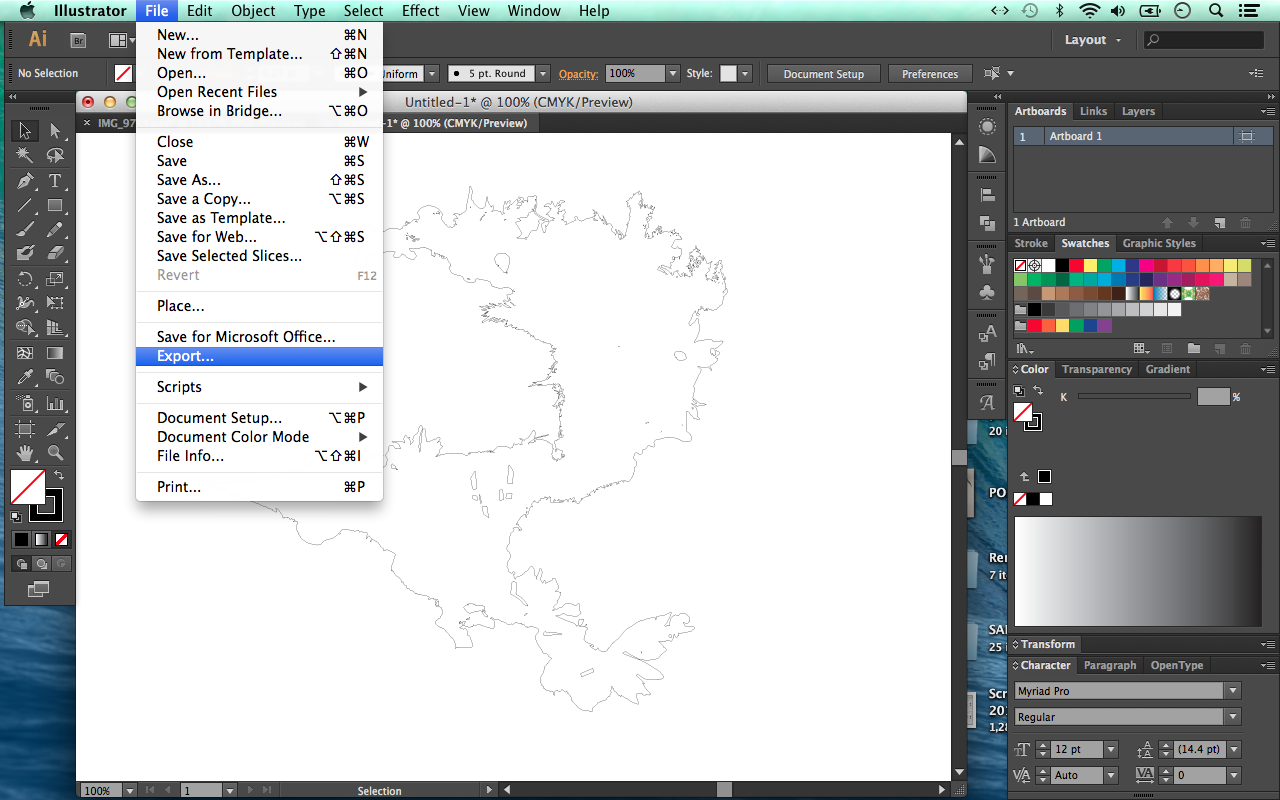
Task: Swap fill and stroke in Color panel
Action: pos(1039,391)
